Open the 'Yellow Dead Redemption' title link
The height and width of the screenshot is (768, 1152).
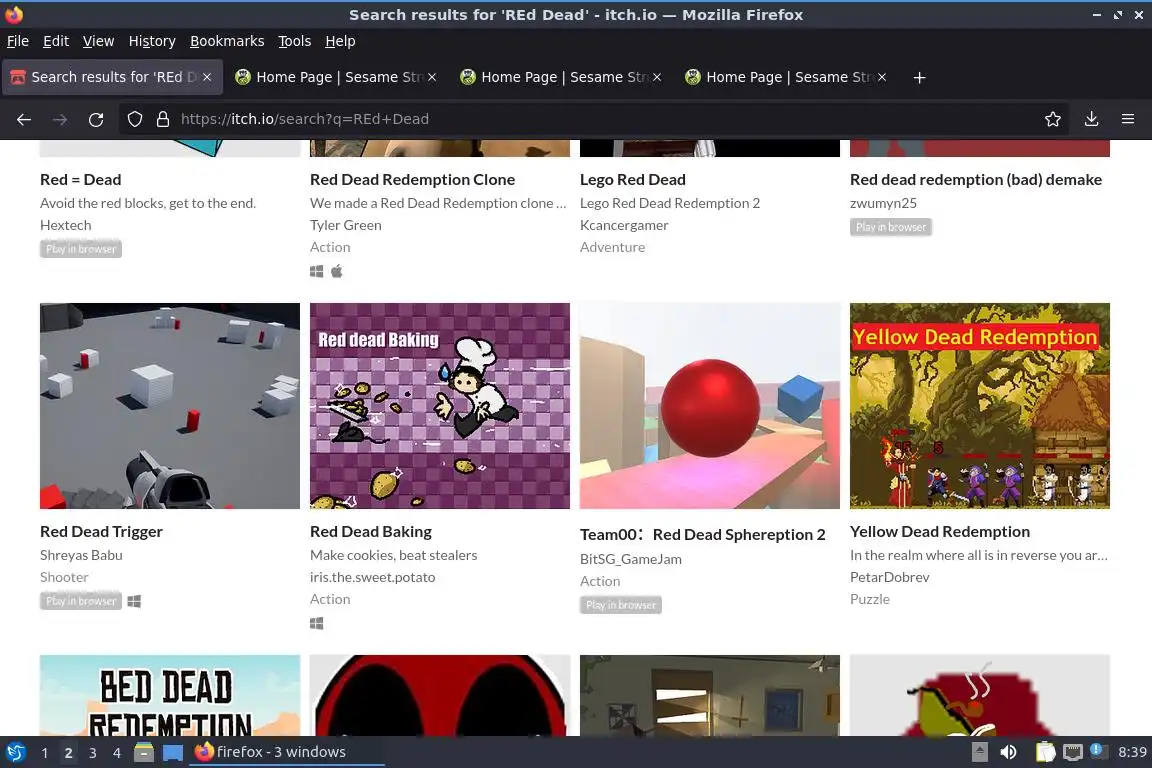(x=940, y=531)
